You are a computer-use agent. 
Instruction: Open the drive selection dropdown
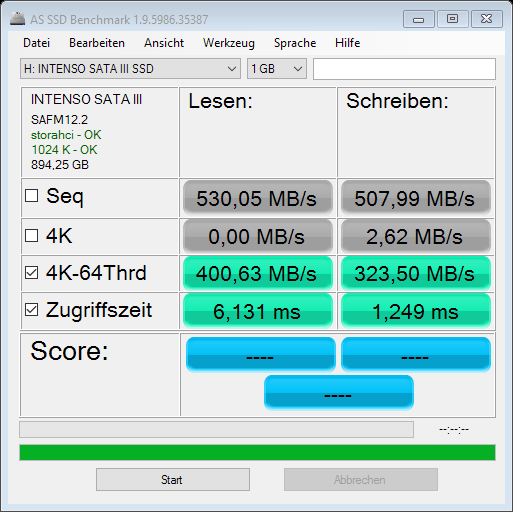(x=130, y=69)
